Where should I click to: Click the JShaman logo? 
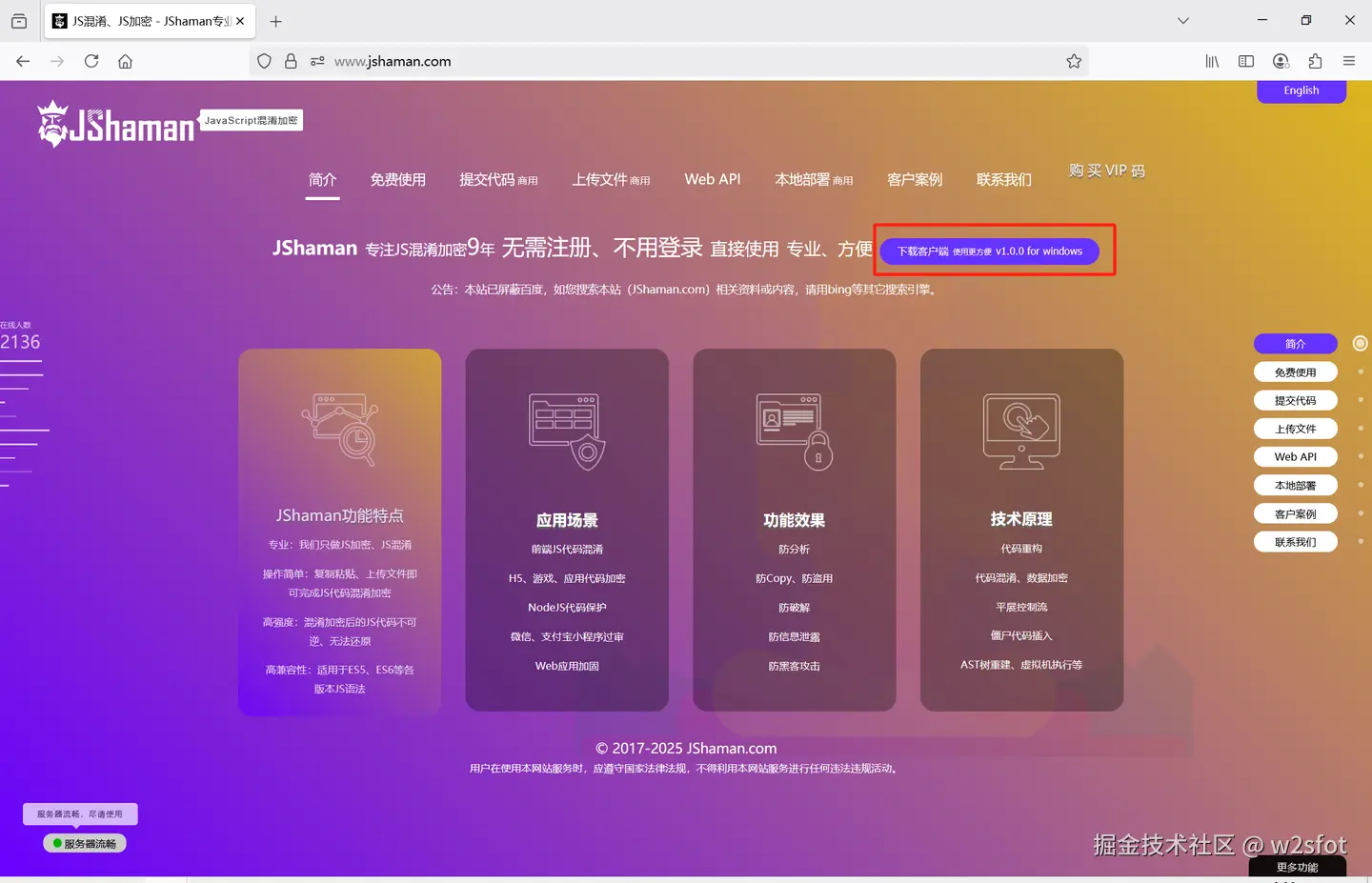click(x=116, y=125)
